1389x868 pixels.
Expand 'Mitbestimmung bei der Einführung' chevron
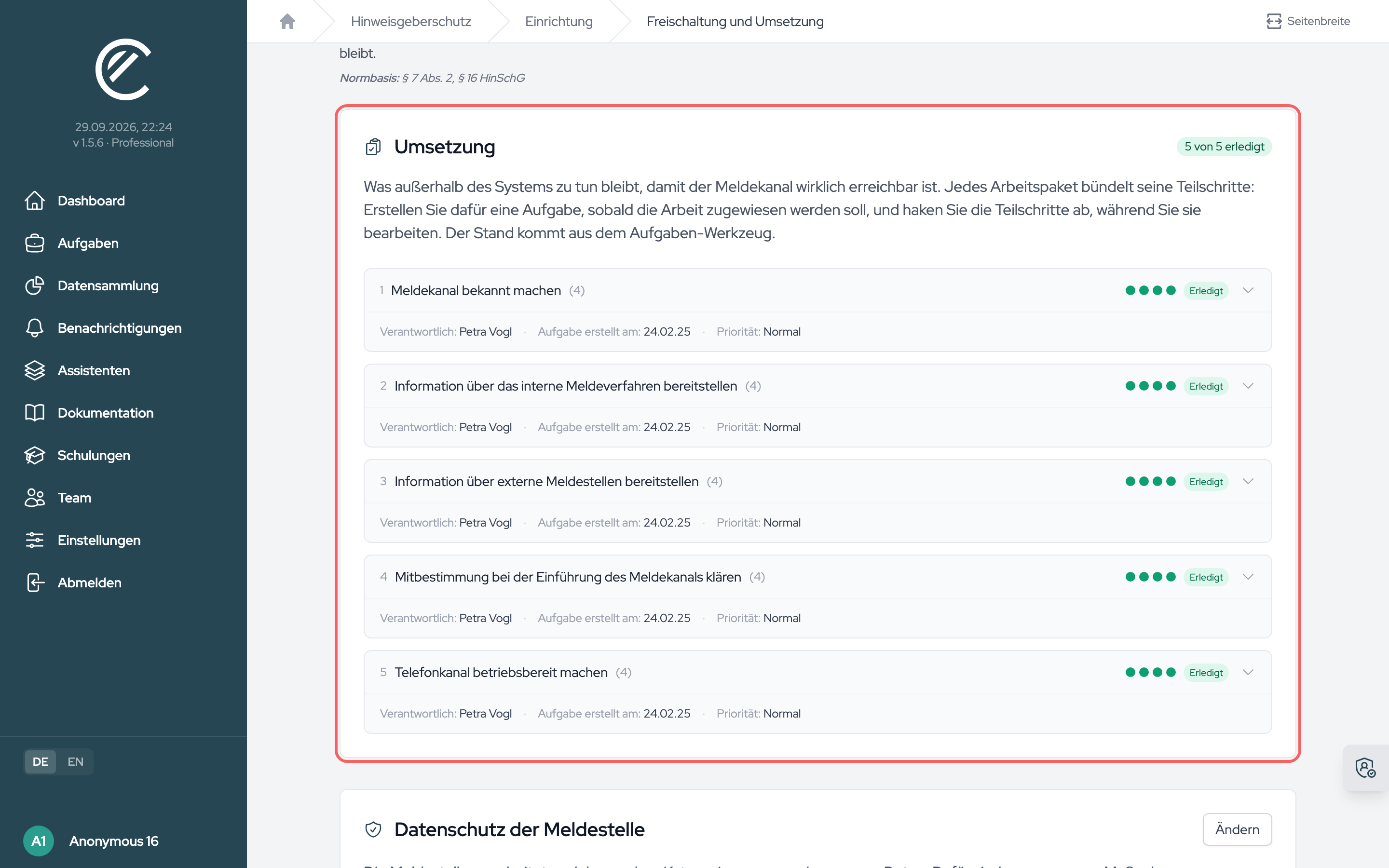coord(1248,577)
